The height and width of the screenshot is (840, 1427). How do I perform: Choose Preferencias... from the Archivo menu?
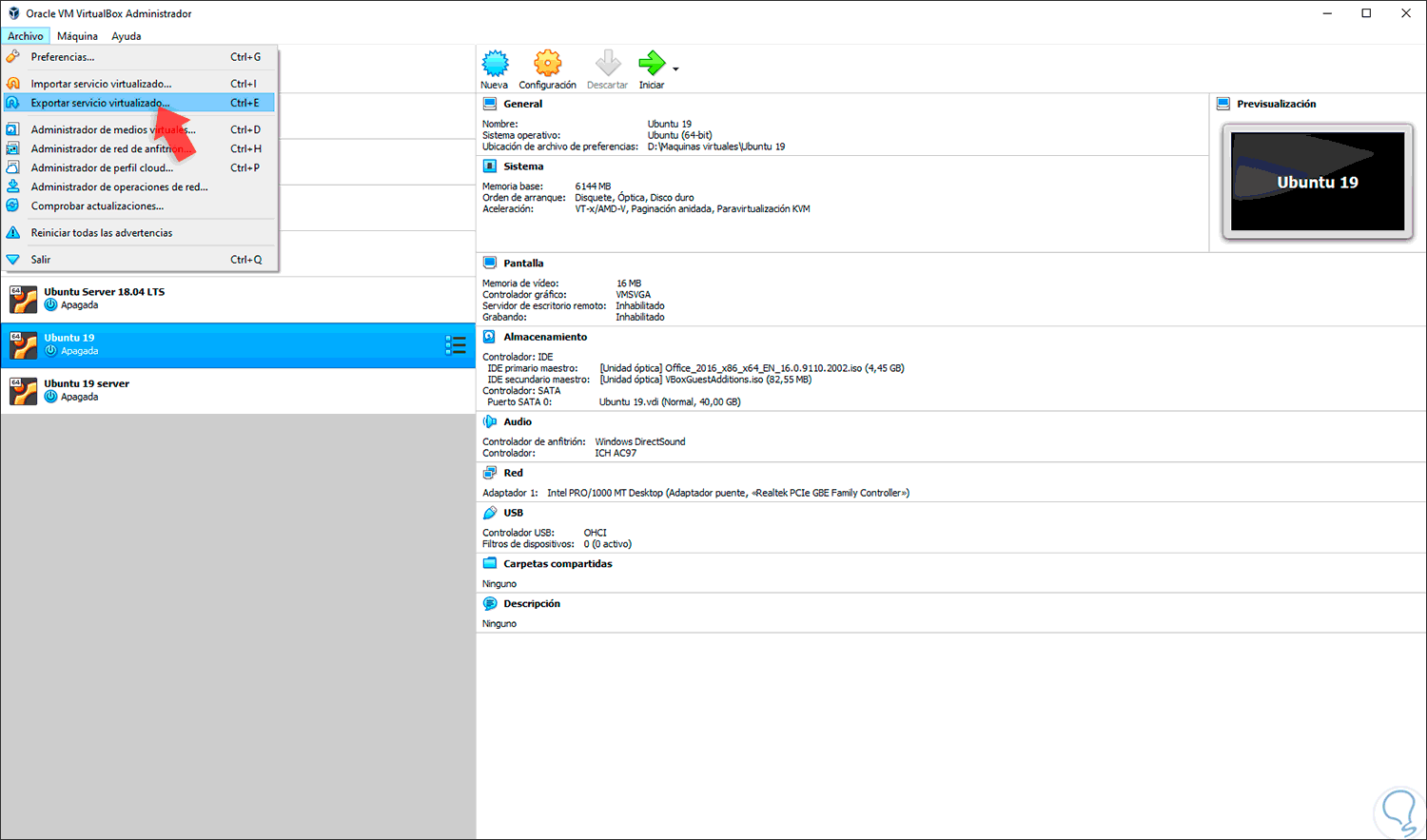pyautogui.click(x=139, y=57)
